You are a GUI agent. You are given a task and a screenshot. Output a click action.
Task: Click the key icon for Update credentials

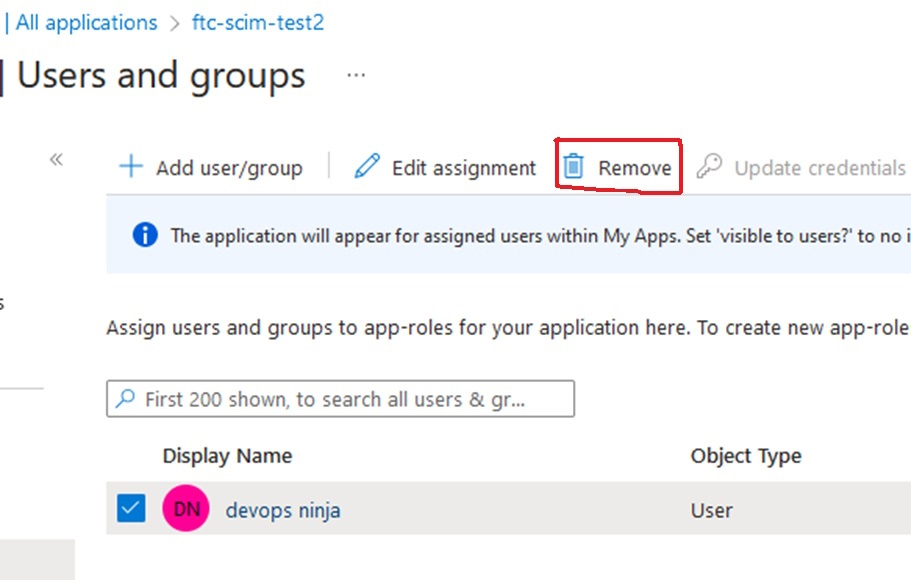[709, 167]
